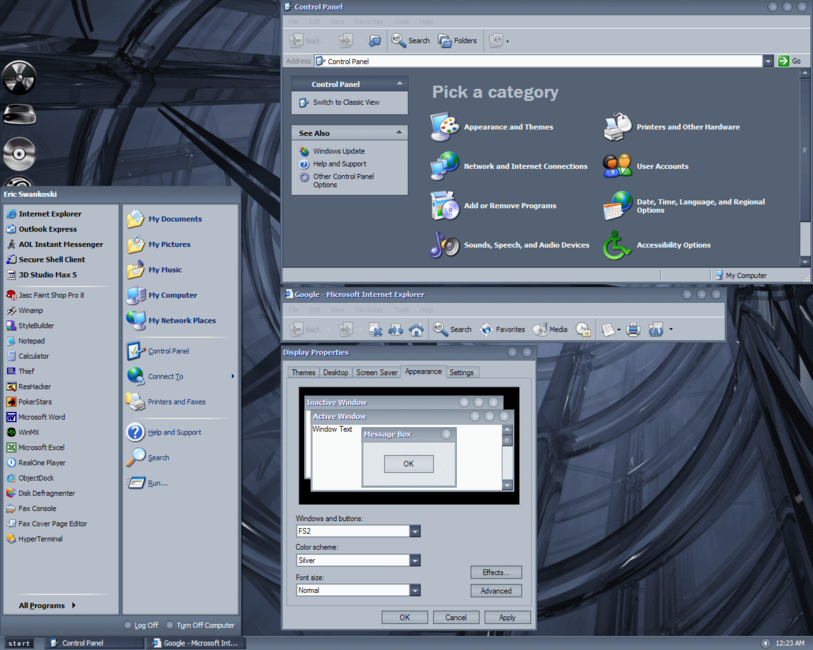Open Media in Internet Explorer toolbar
The height and width of the screenshot is (650, 813).
click(x=550, y=329)
